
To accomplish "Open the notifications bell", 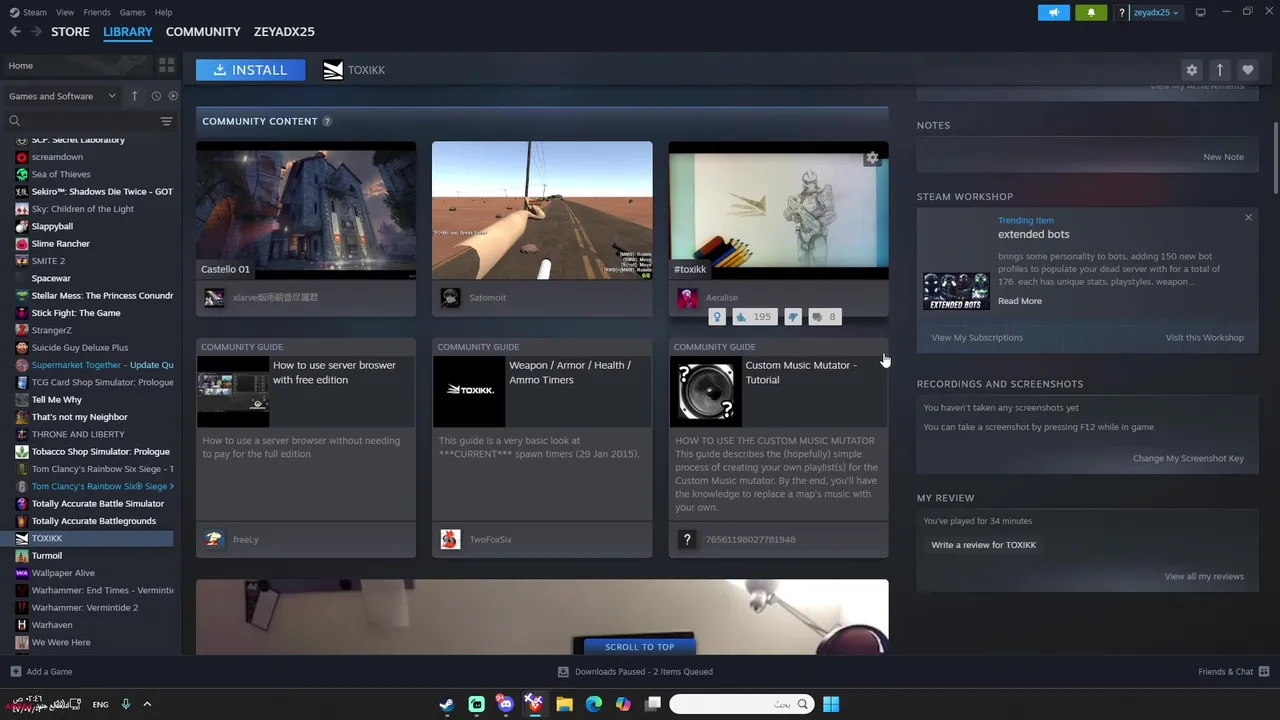I will click(1091, 12).
